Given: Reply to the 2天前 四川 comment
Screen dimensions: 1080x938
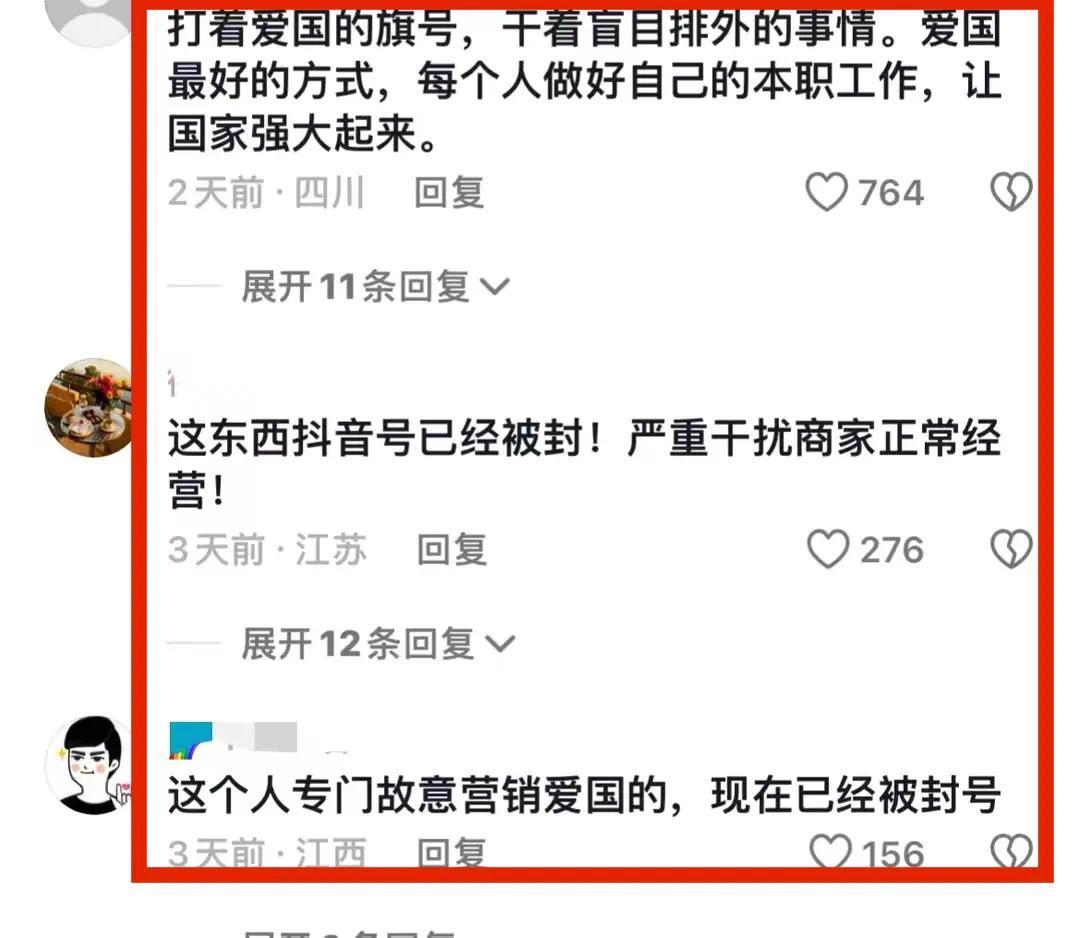Looking at the screenshot, I should point(449,192).
